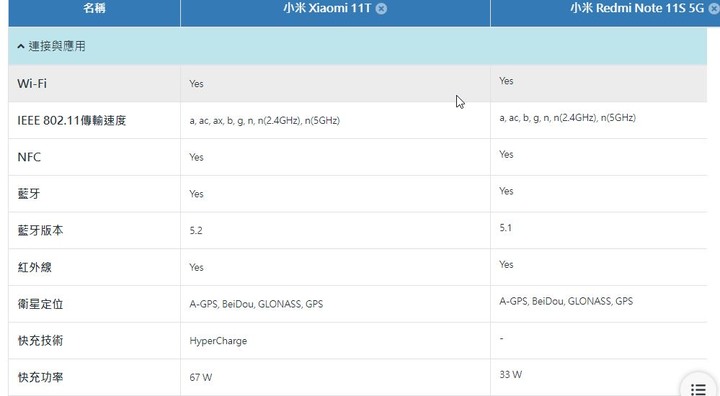Select Xiaomi 11T 紅外線 Yes value
This screenshot has height=396, width=720.
coord(197,267)
